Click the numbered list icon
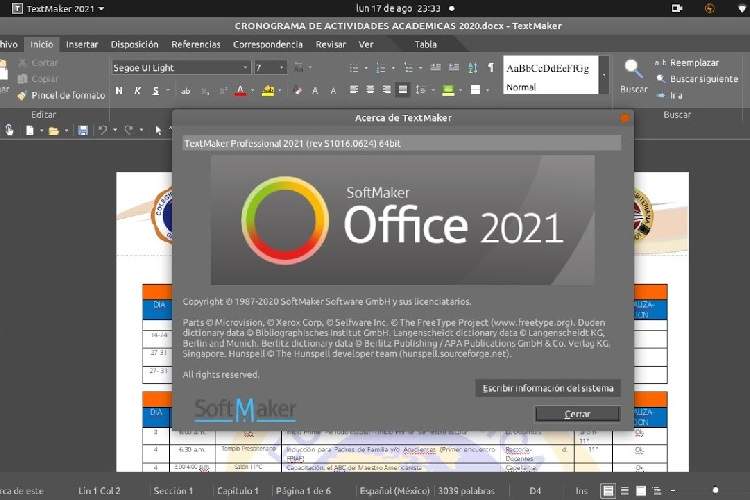Viewport: 750px width, 500px height. pos(381,68)
